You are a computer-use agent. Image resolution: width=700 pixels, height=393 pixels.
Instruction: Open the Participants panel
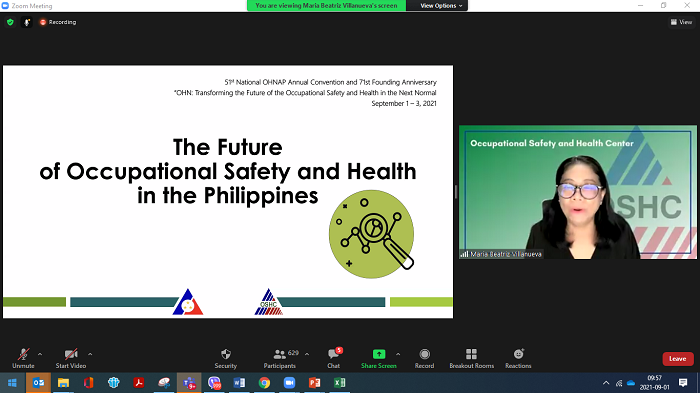click(279, 358)
